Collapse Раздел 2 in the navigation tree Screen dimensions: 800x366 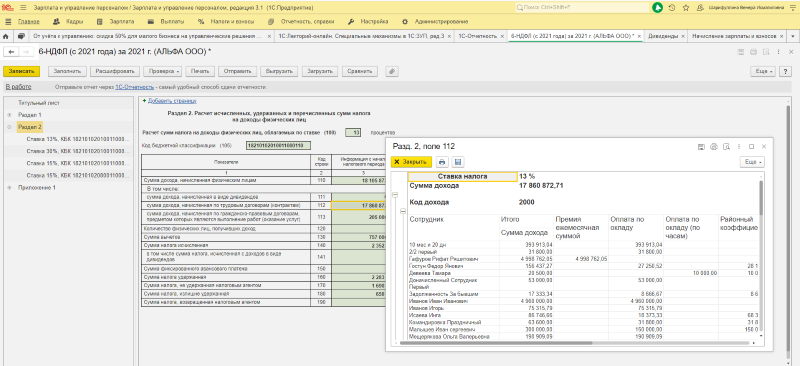click(10, 127)
